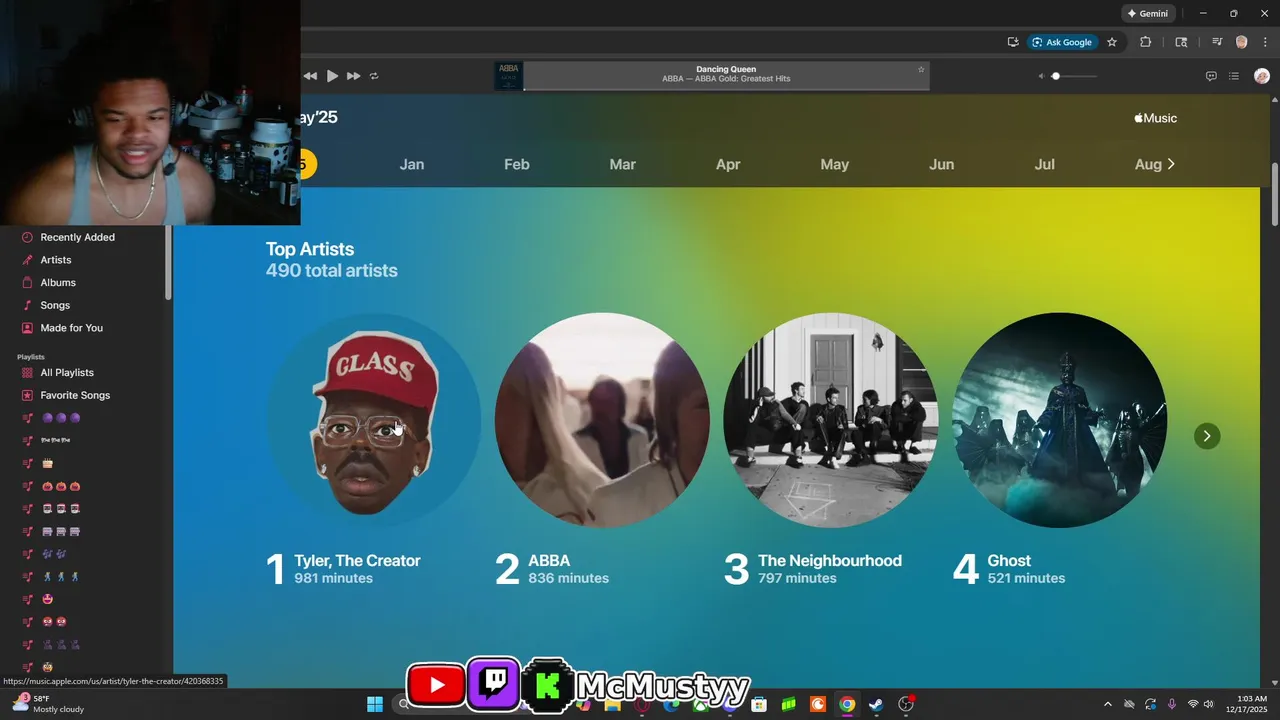The width and height of the screenshot is (1280, 720).
Task: Click the microphone icon in system tray
Action: [1171, 704]
